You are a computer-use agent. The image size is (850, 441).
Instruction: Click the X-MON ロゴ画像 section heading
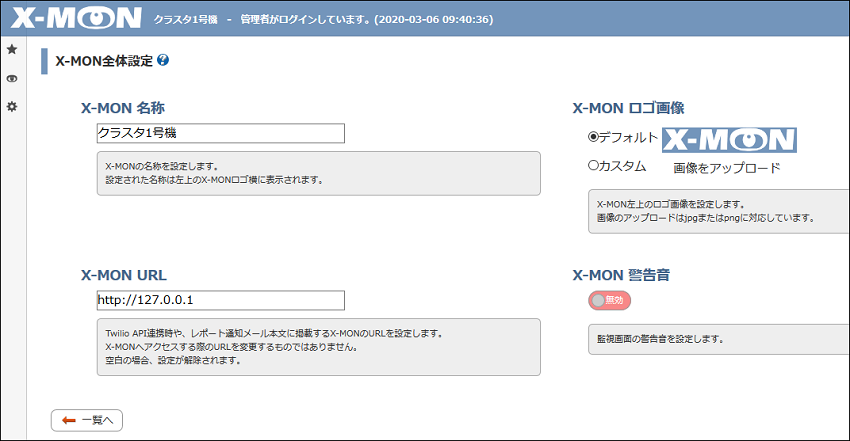click(x=628, y=108)
